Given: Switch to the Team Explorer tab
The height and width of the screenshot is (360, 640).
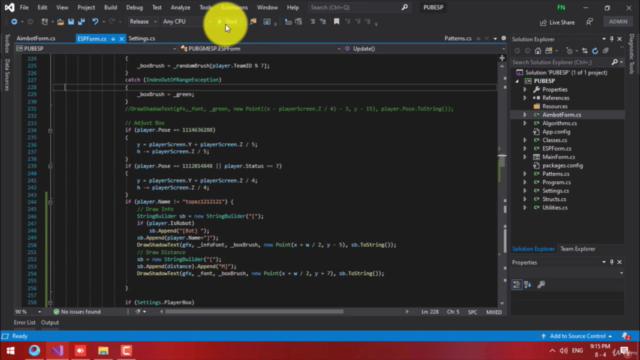Looking at the screenshot, I should point(578,249).
